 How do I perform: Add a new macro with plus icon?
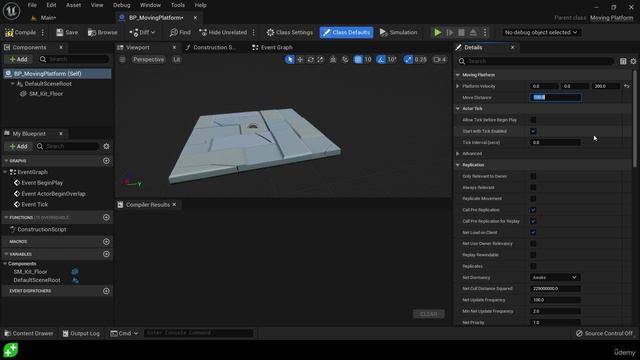pyautogui.click(x=106, y=242)
